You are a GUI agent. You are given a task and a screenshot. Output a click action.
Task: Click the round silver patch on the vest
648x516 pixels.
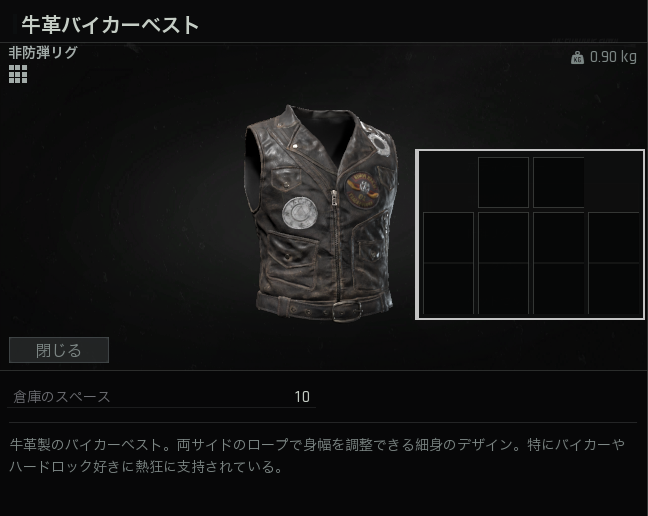point(300,213)
